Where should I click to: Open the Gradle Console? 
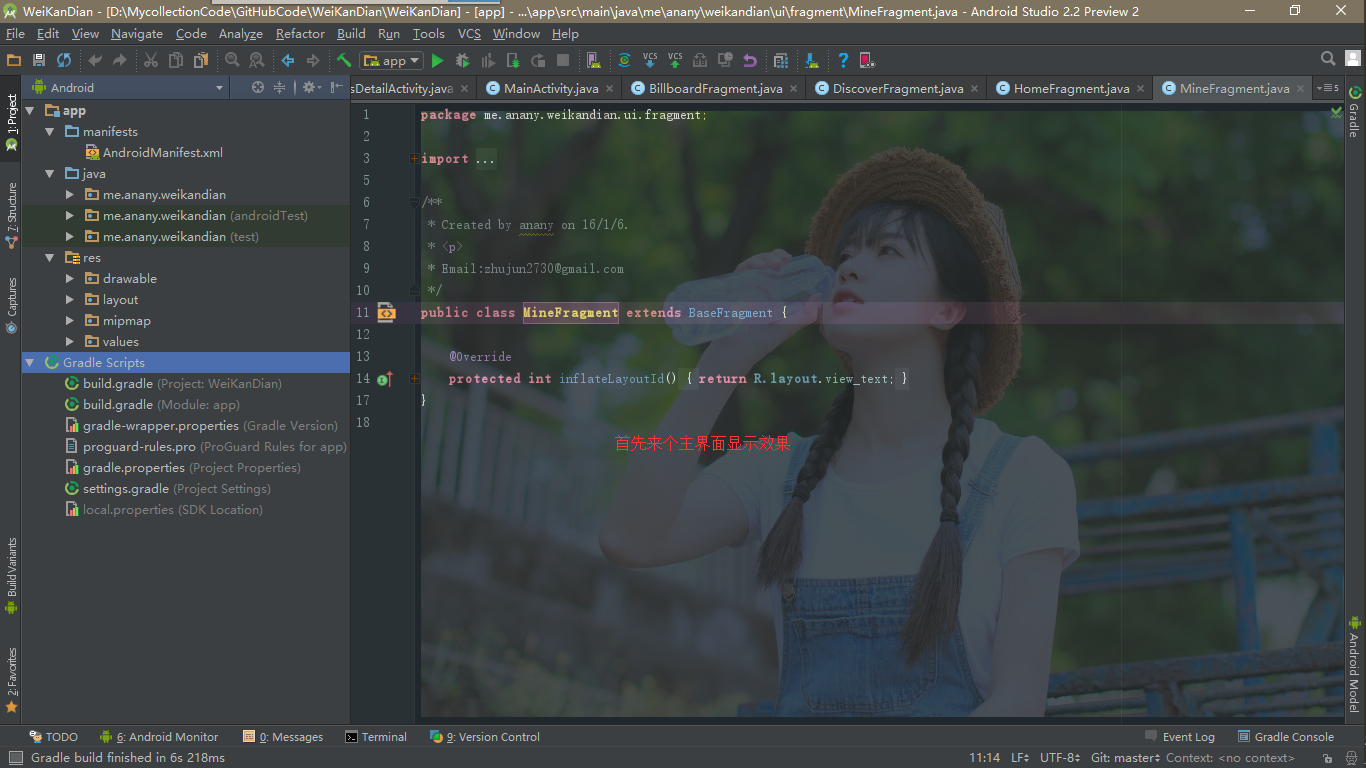point(1286,737)
